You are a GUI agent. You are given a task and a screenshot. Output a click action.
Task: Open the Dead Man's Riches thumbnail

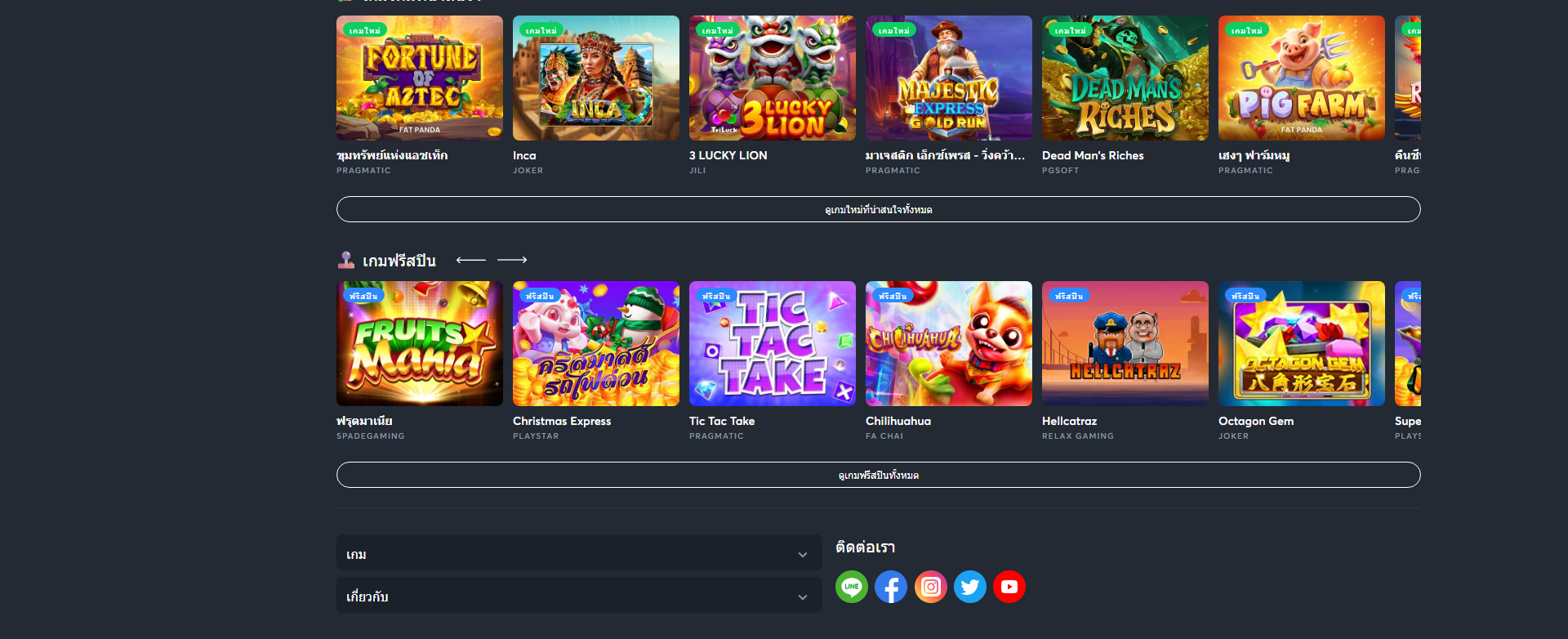tap(1125, 78)
